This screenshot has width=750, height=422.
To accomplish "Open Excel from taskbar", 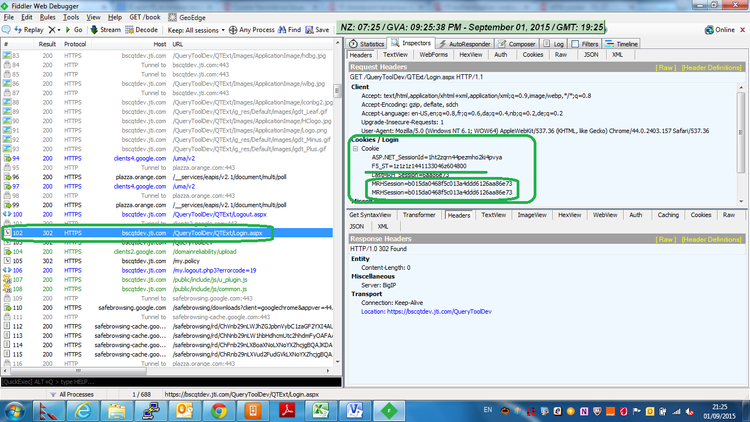I will click(320, 411).
